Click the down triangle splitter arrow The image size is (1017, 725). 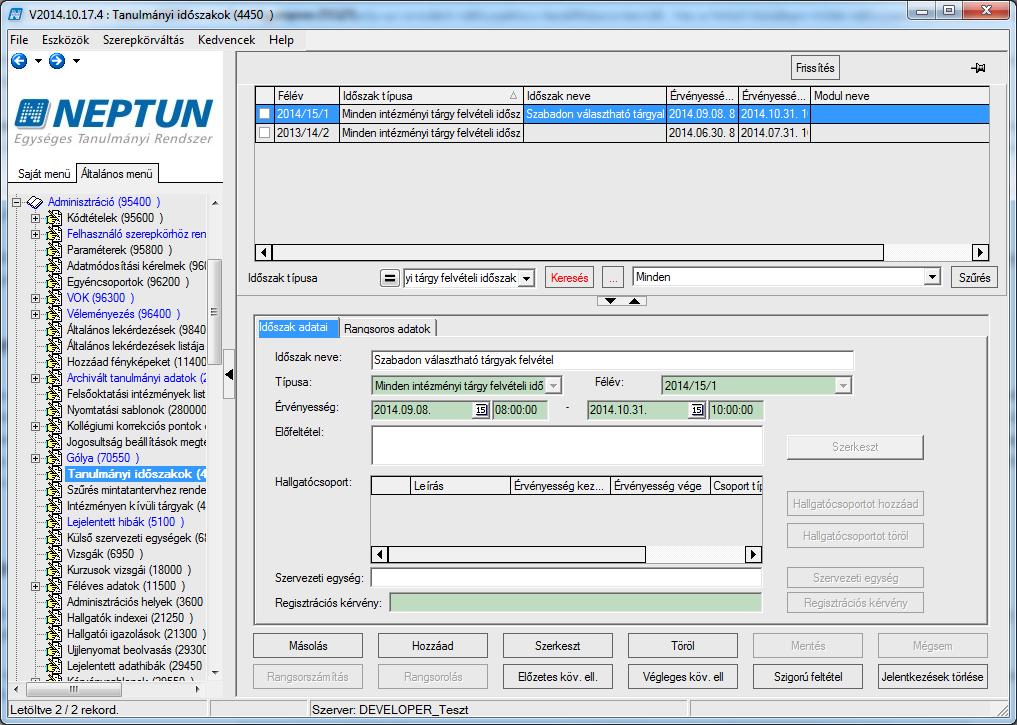[610, 301]
